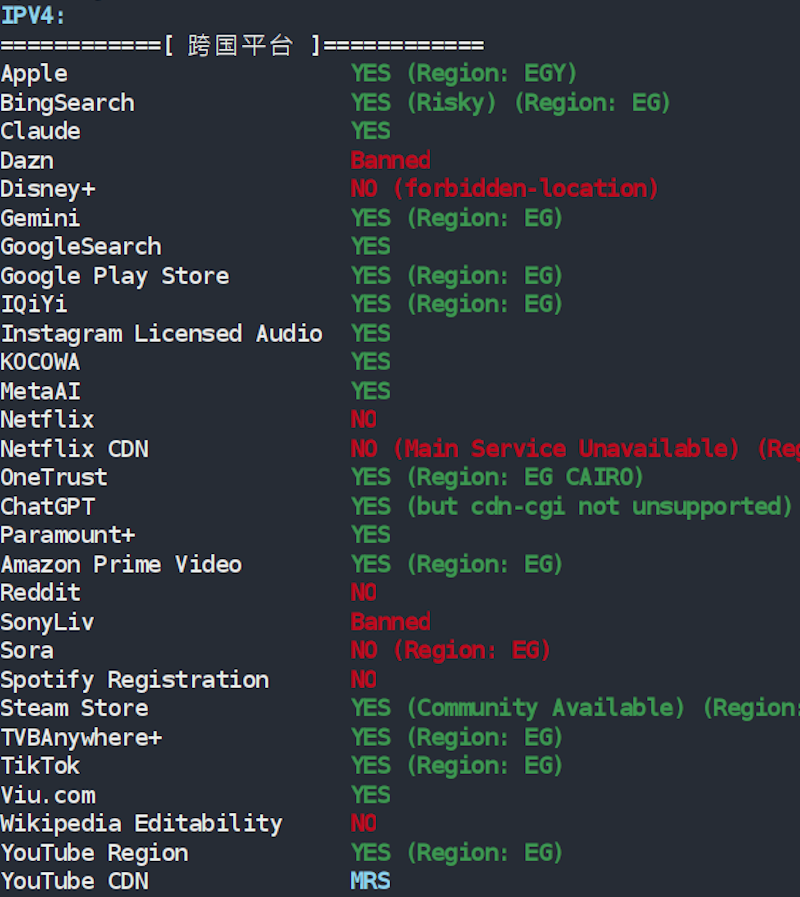This screenshot has height=897, width=800.
Task: Click Sora NO Region EG result
Action: coord(450,651)
